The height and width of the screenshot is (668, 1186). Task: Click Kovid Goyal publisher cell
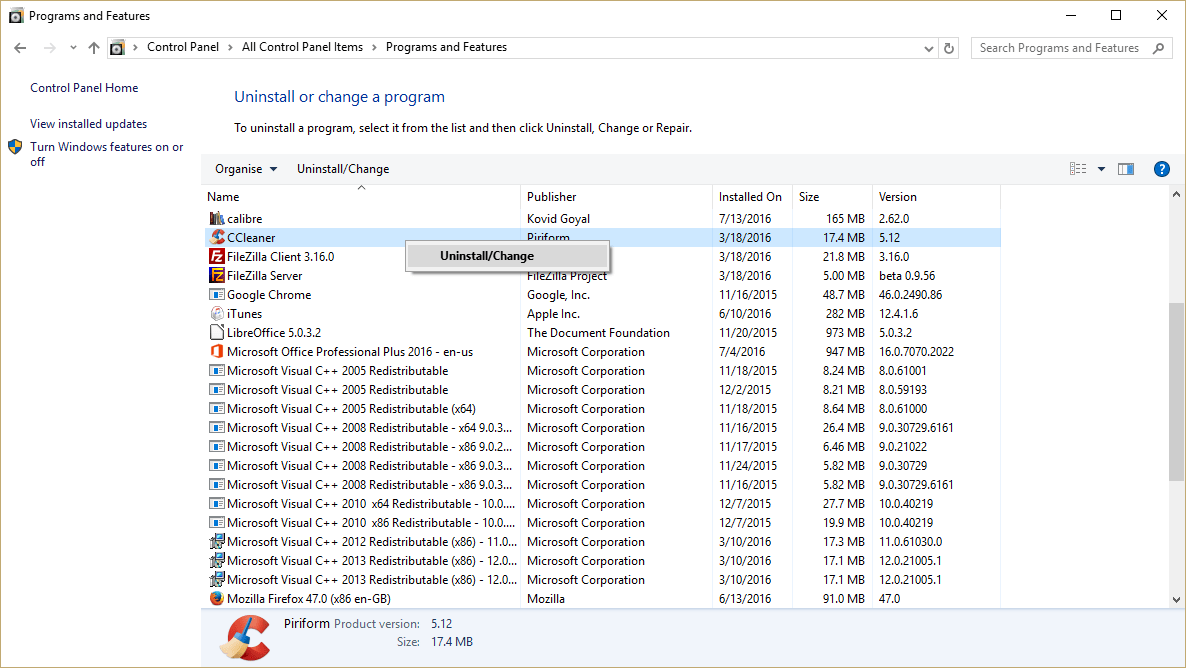click(x=558, y=219)
